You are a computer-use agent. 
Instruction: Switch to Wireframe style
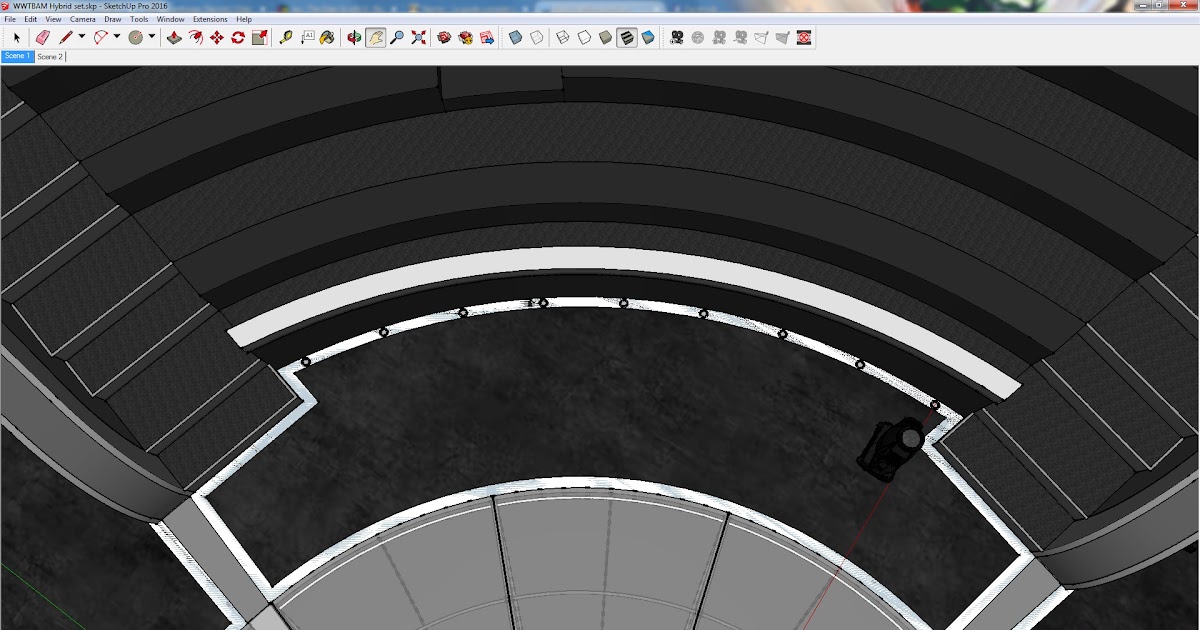pos(563,38)
